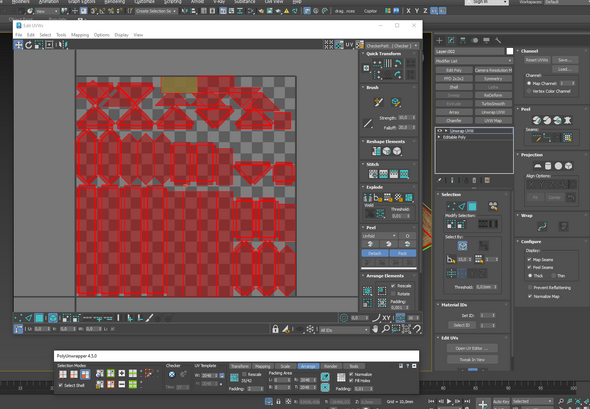The height and width of the screenshot is (409, 590).
Task: Select Unwrap UVW in the modifier stack
Action: 462,131
